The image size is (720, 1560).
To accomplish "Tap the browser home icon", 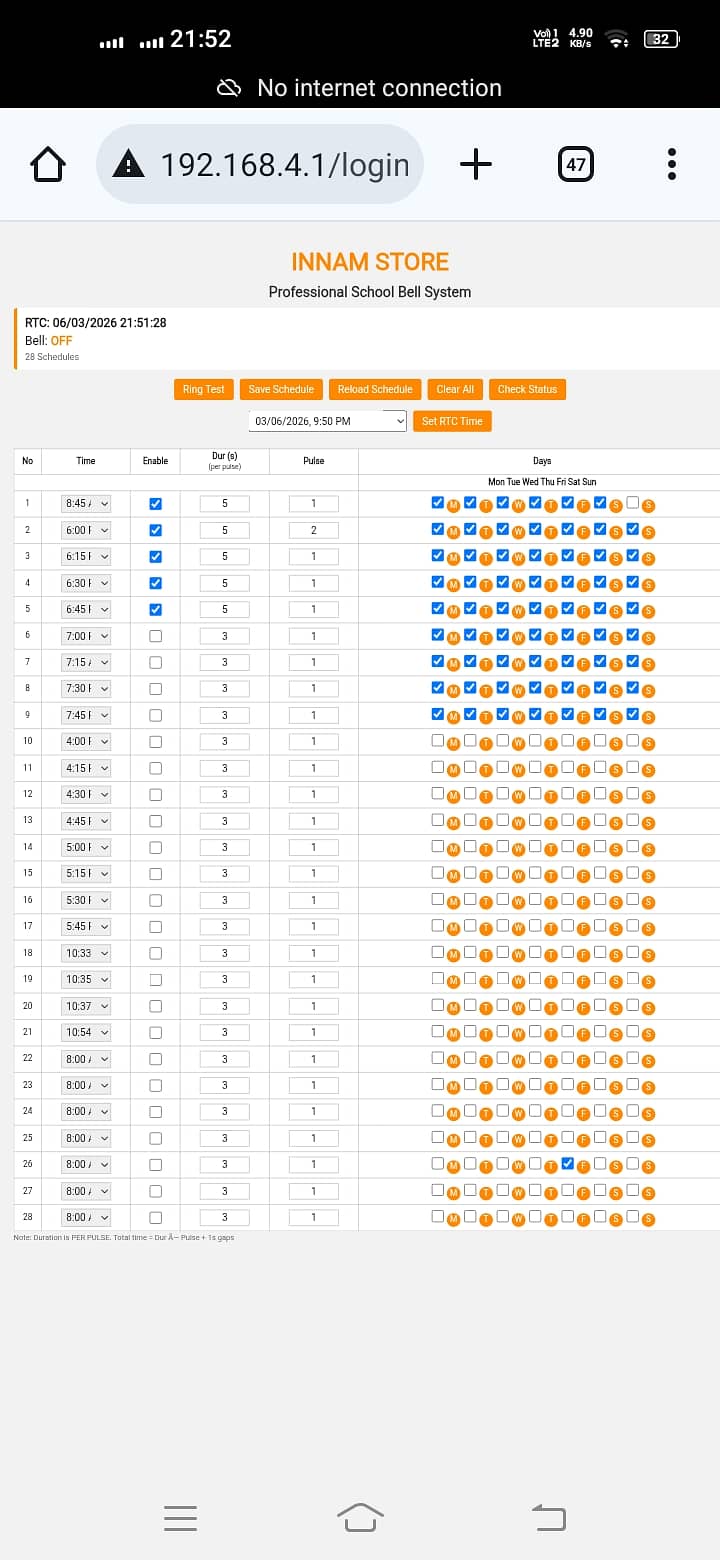I will 48,164.
